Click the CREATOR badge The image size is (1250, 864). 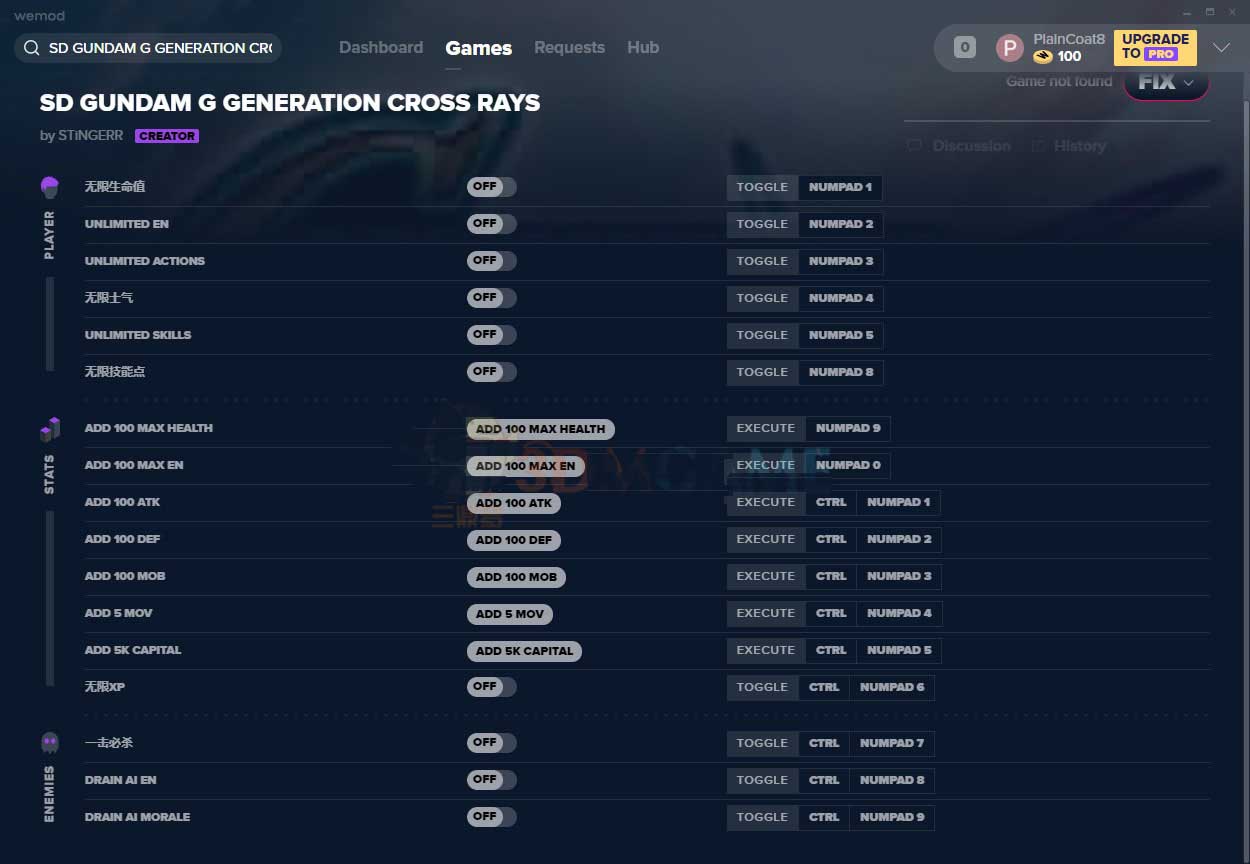point(167,136)
